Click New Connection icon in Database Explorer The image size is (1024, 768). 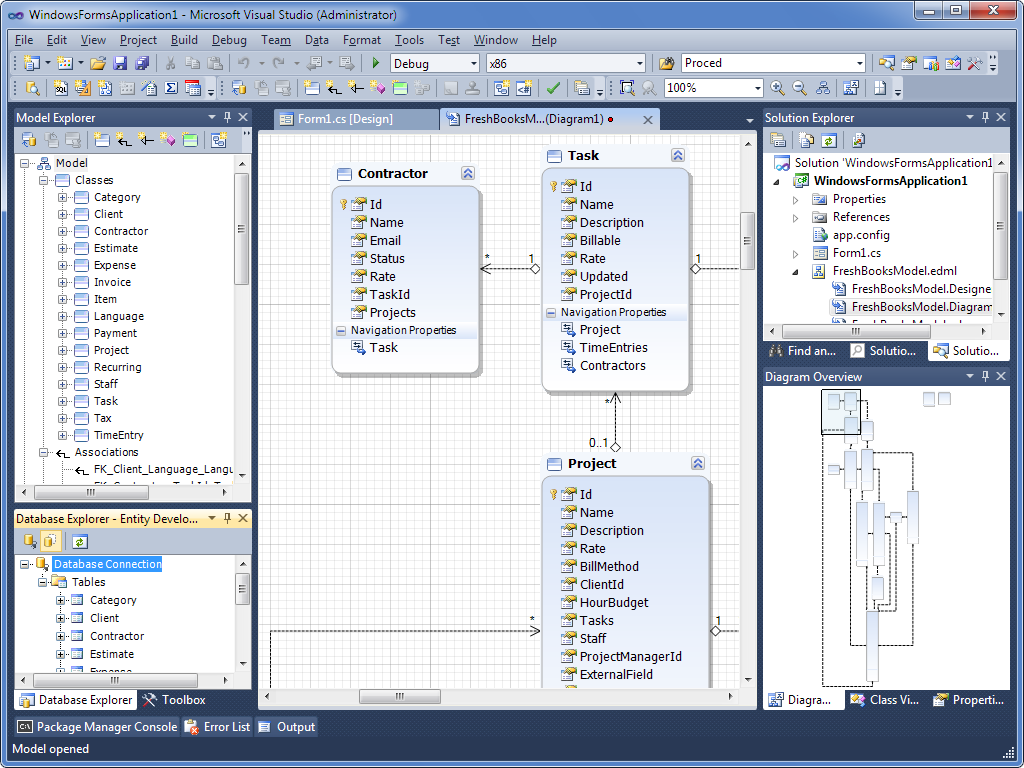click(x=29, y=541)
